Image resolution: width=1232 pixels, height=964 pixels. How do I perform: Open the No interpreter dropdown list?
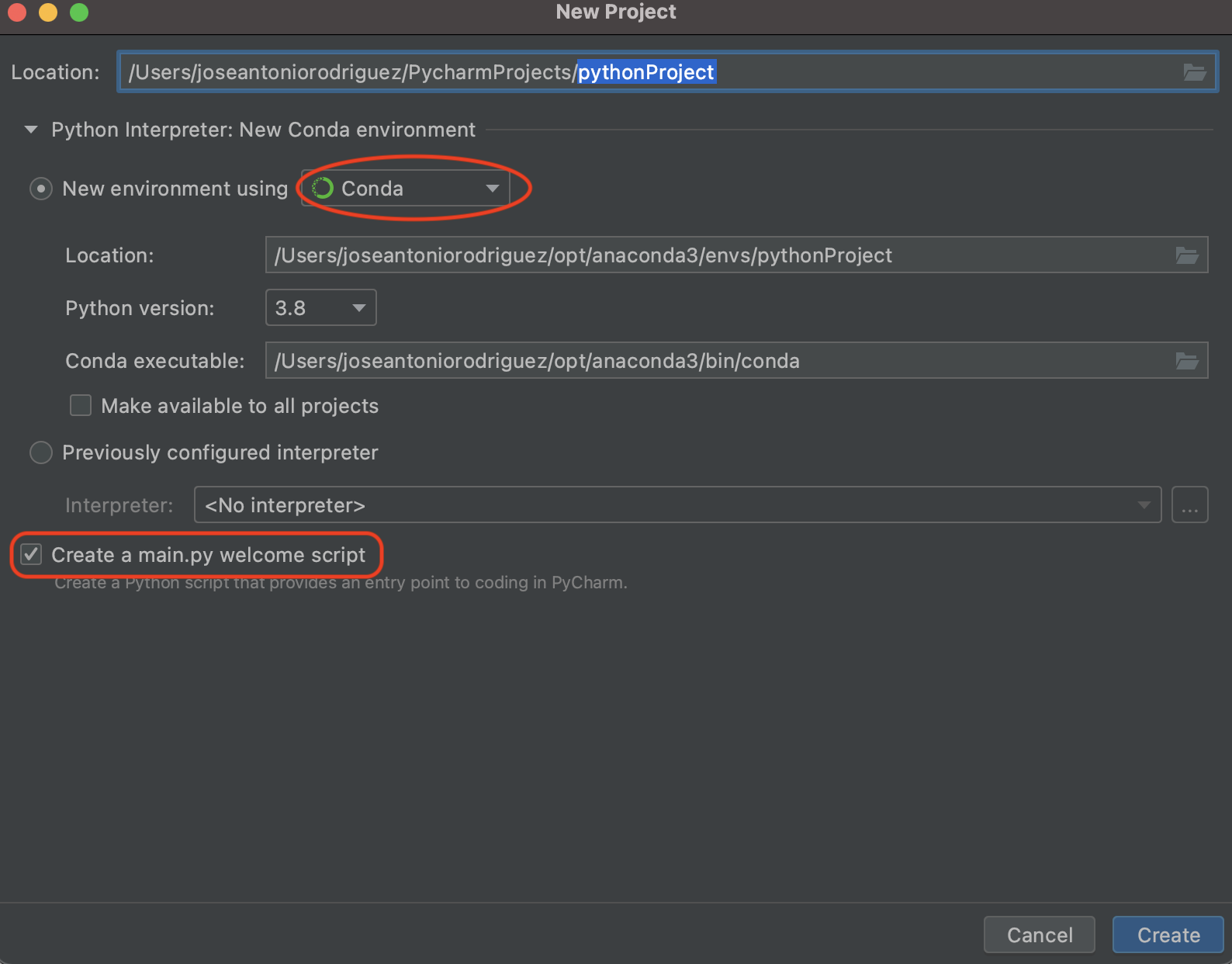(x=677, y=505)
